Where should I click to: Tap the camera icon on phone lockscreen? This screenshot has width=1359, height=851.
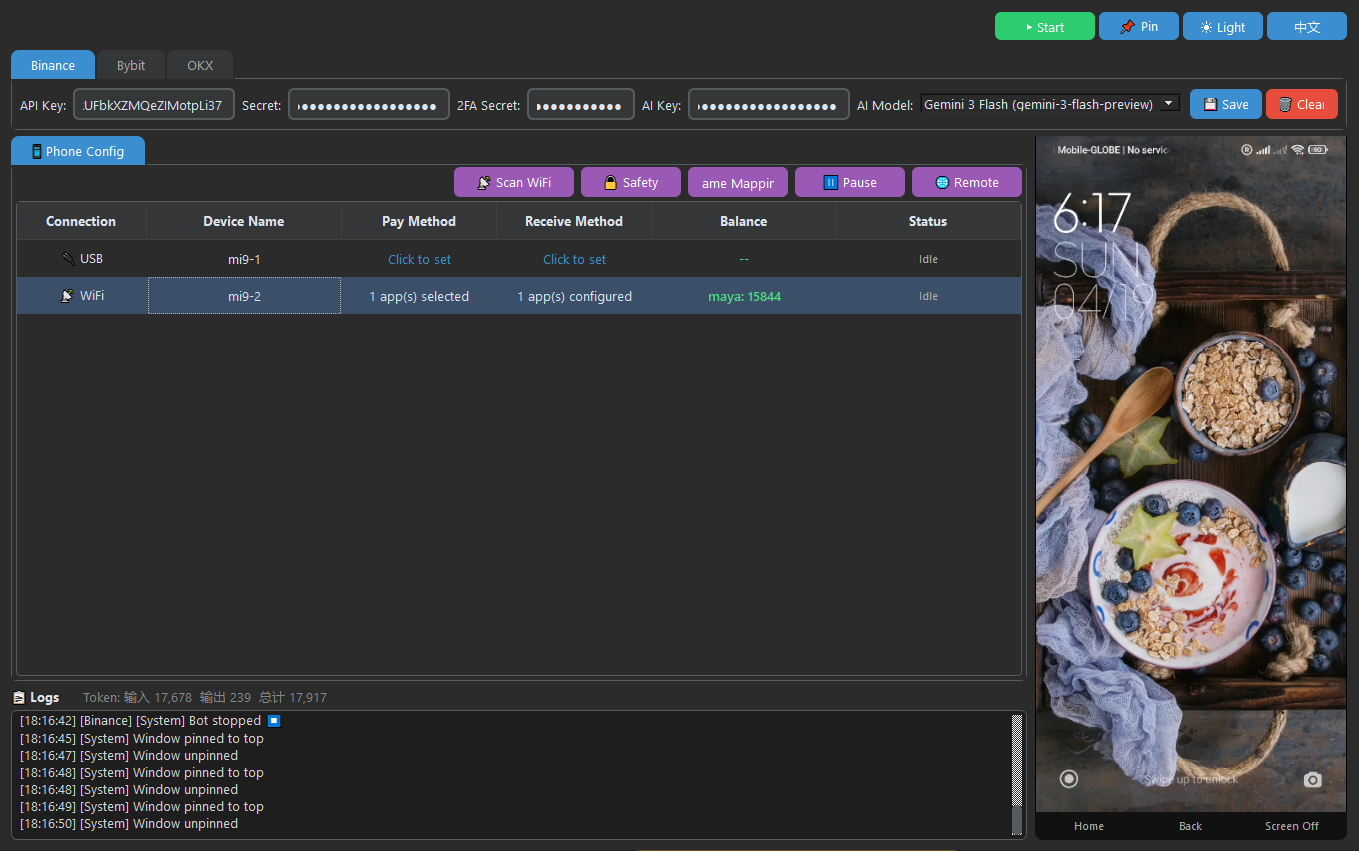[x=1312, y=779]
